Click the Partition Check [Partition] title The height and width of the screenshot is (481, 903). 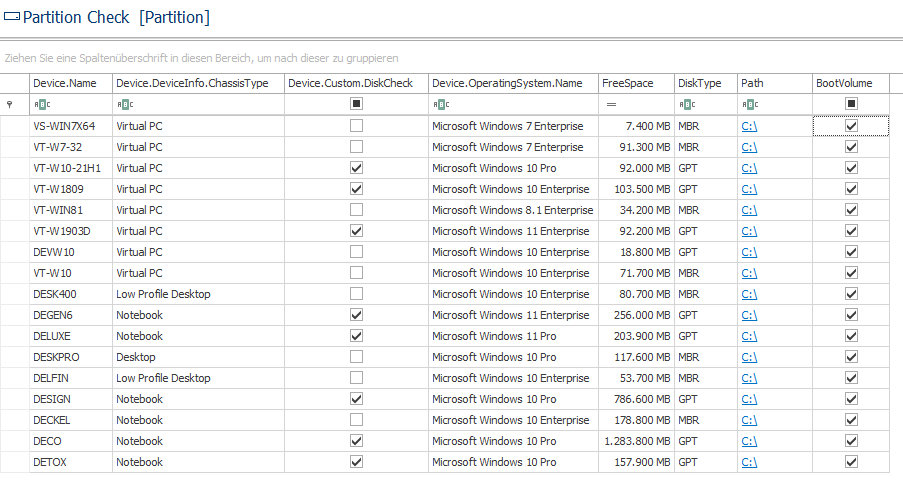pyautogui.click(x=116, y=17)
